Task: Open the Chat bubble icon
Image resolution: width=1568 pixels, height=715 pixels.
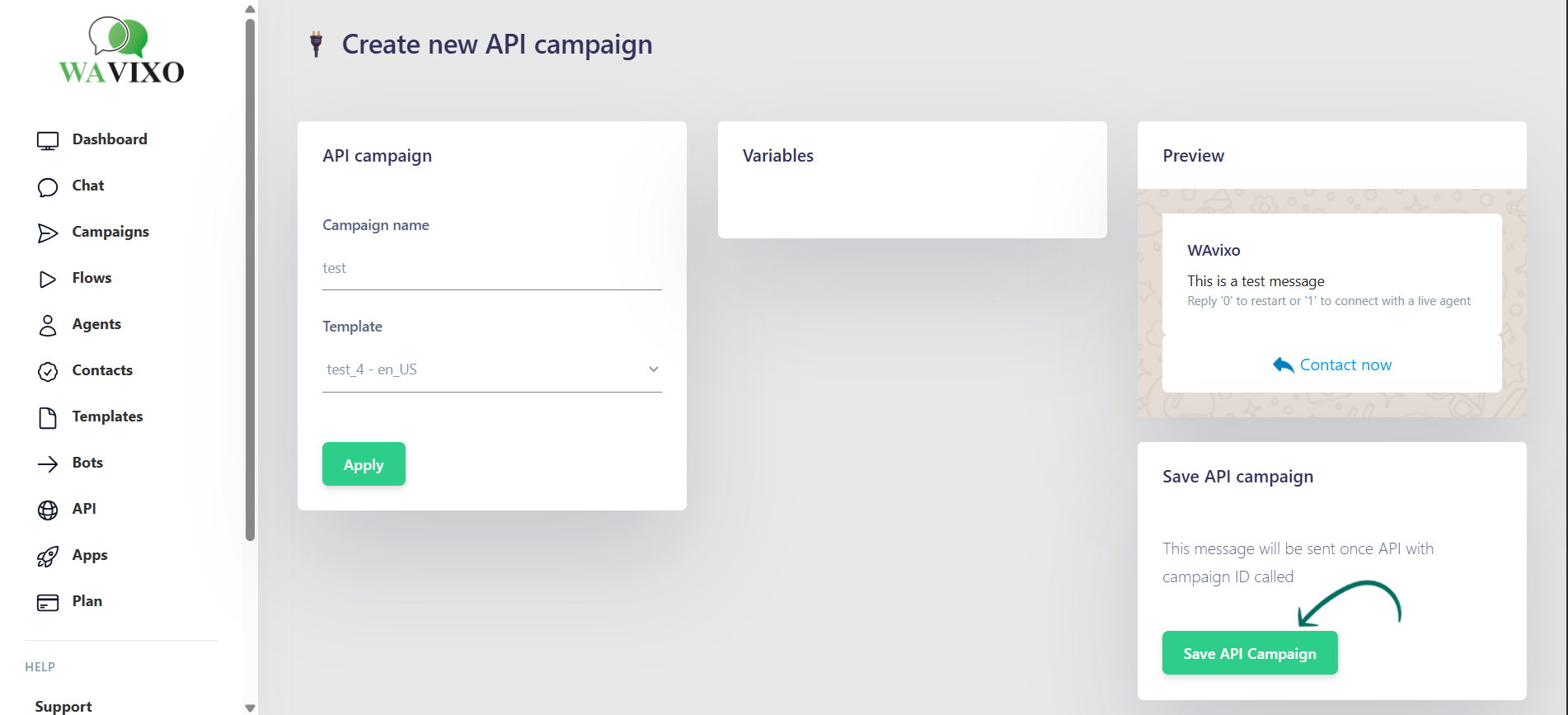Action: 48,187
